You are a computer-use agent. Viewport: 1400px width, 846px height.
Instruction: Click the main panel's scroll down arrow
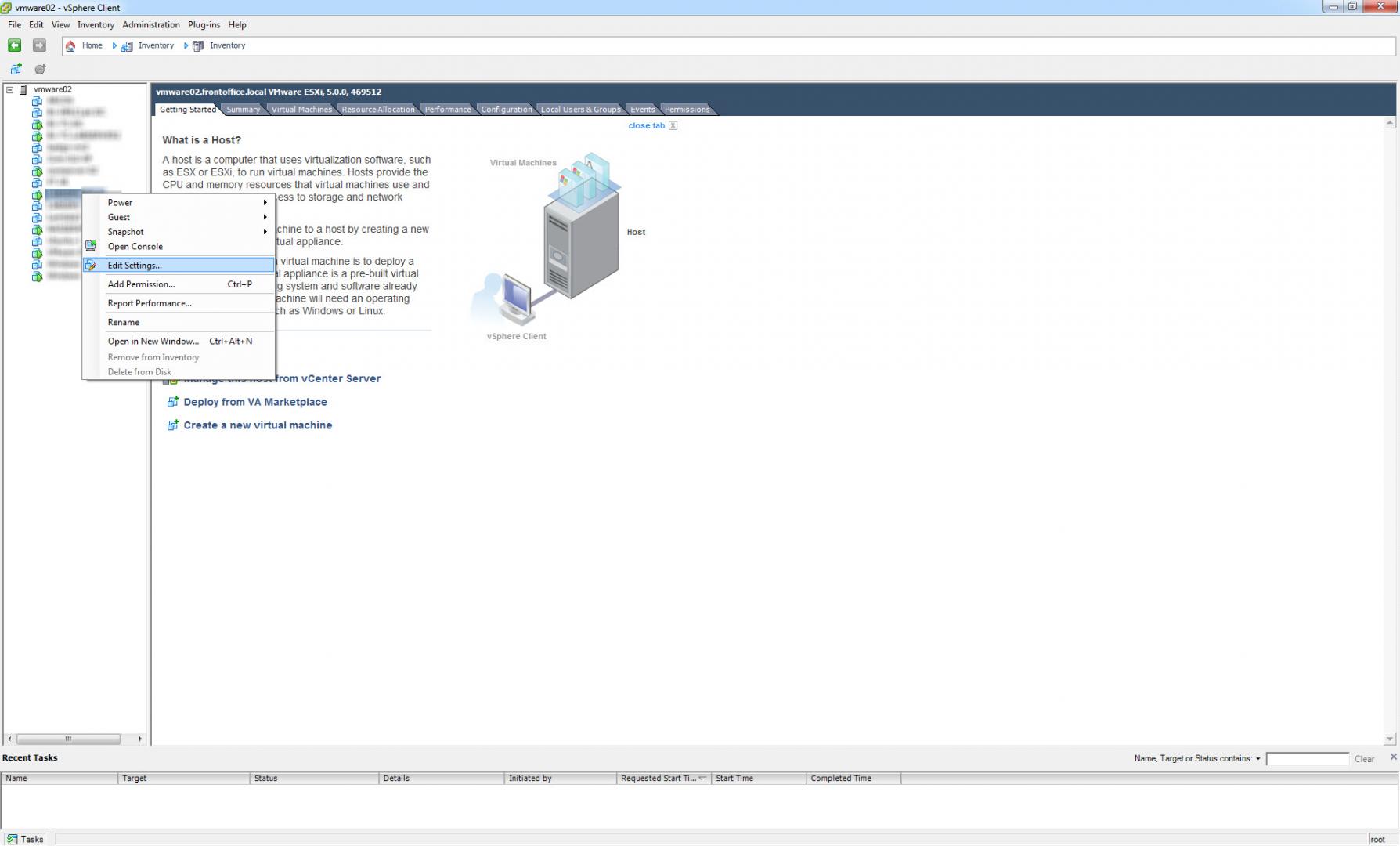click(x=1390, y=739)
